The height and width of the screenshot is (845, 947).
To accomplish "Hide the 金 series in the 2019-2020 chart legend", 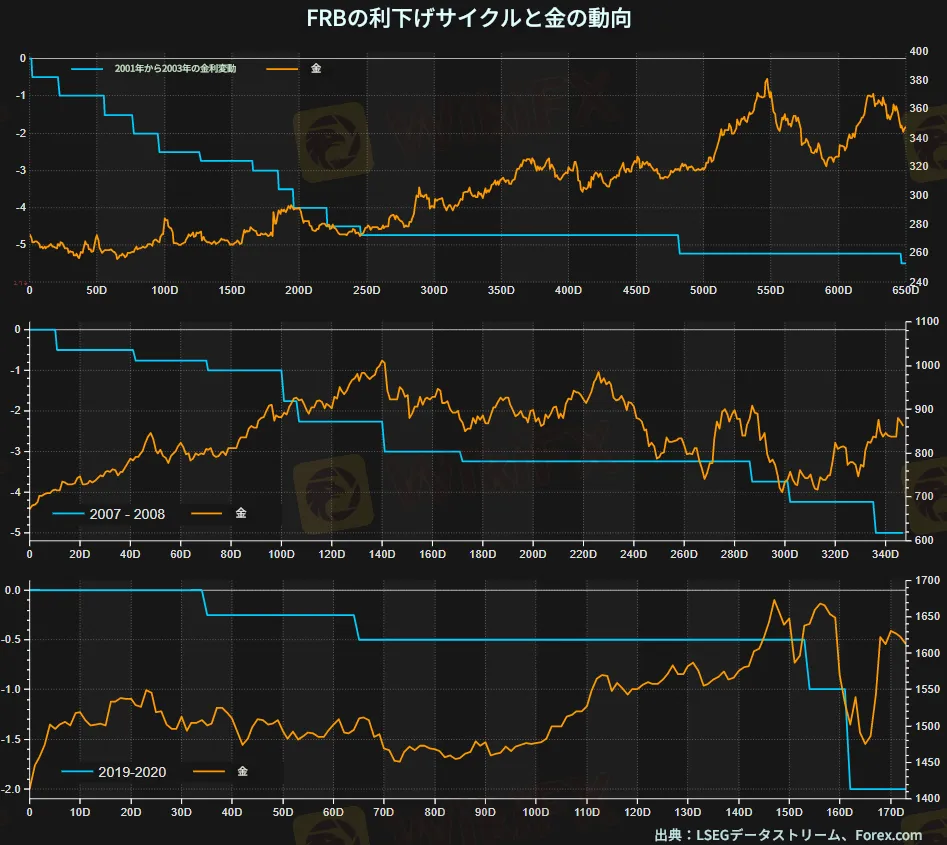I will [x=243, y=772].
